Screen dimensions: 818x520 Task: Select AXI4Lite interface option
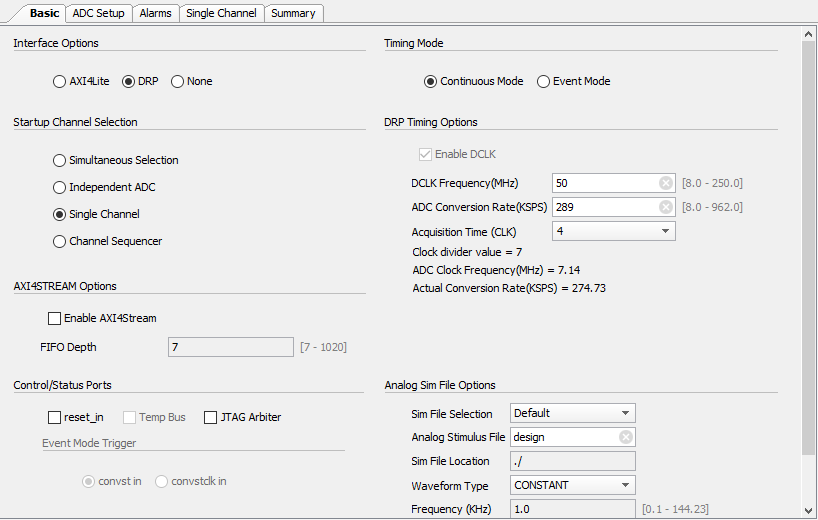point(59,82)
